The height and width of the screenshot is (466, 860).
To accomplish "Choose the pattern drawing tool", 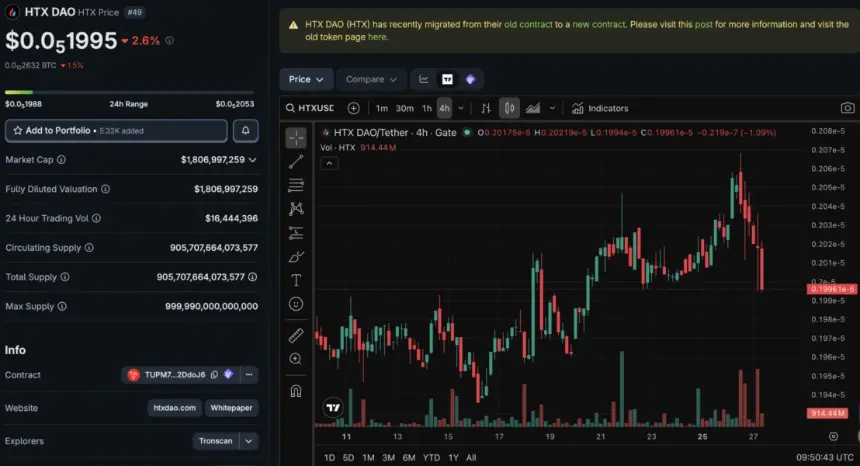I will [296, 209].
